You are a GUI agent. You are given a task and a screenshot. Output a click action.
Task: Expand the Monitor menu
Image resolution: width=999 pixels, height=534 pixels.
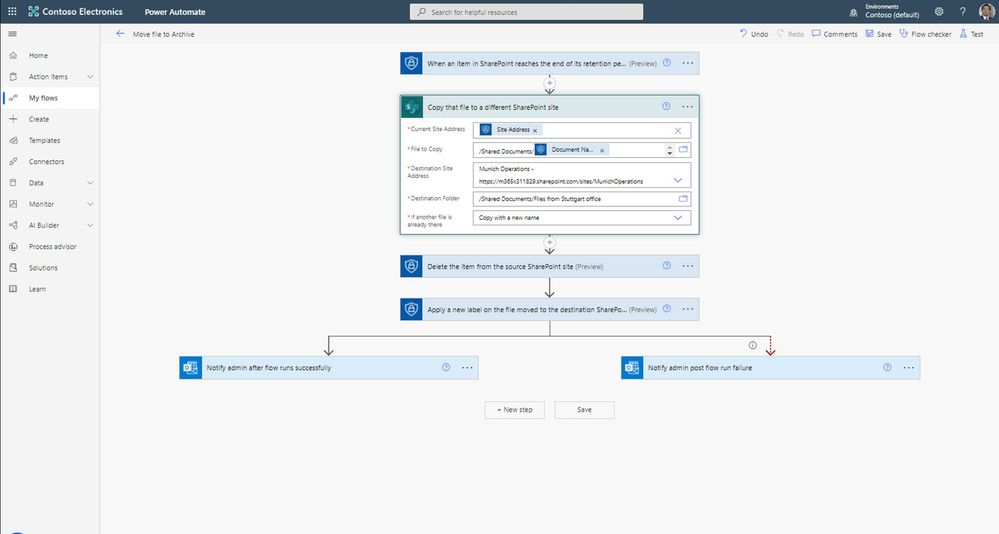[90, 204]
